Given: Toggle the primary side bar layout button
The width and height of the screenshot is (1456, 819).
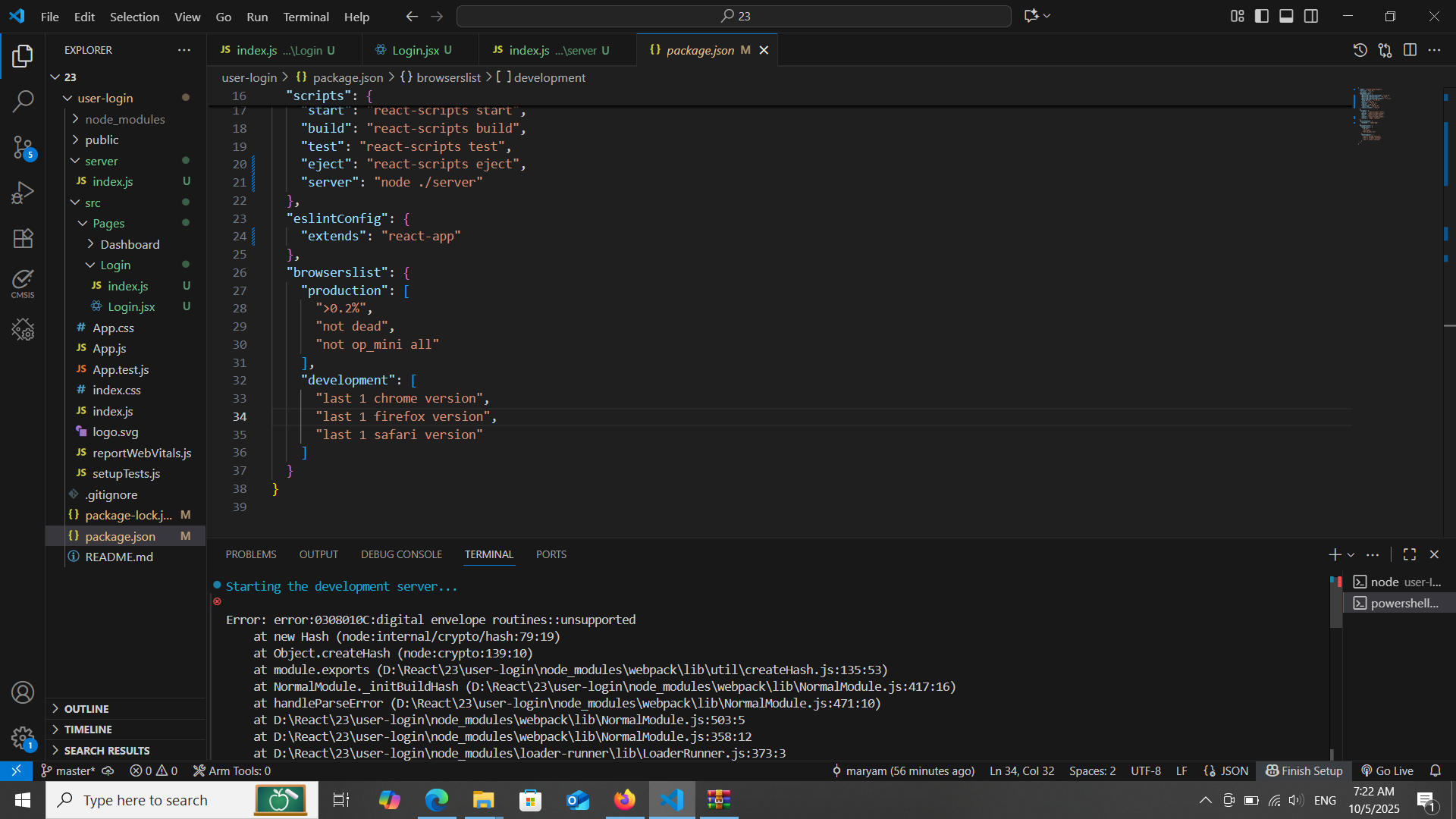Looking at the screenshot, I should (x=1262, y=16).
